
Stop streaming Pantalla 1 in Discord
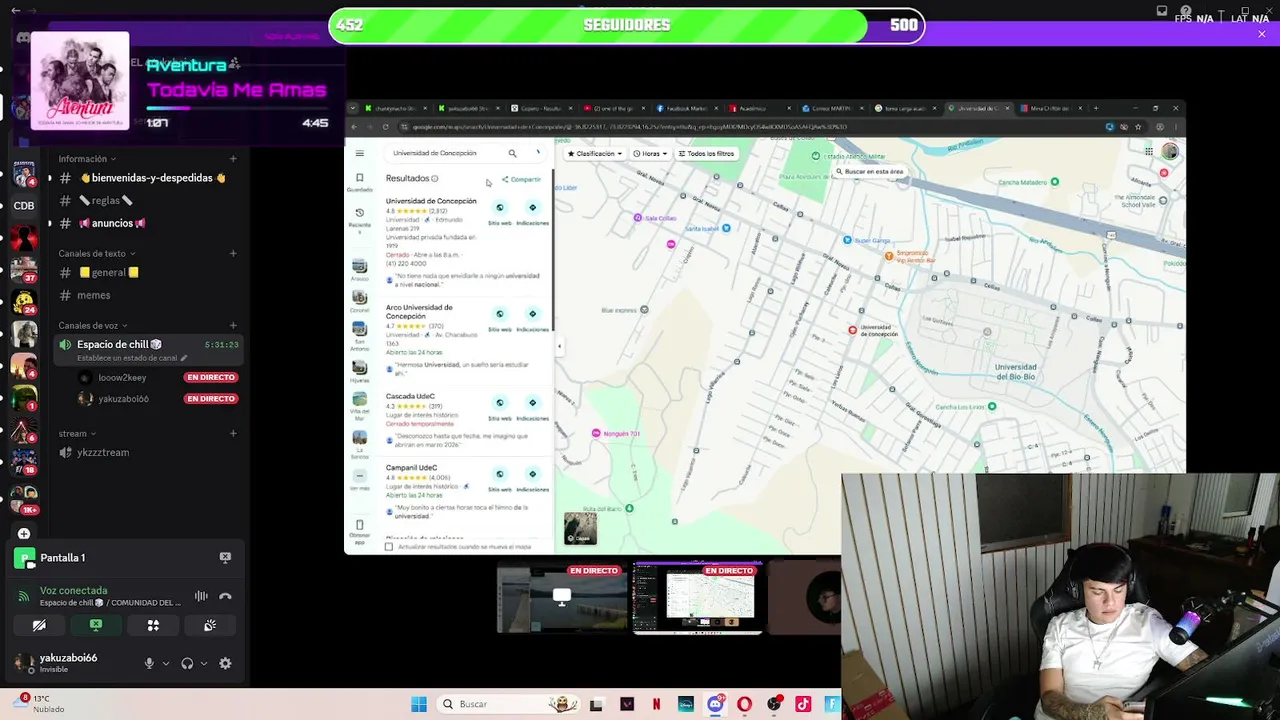tap(225, 557)
